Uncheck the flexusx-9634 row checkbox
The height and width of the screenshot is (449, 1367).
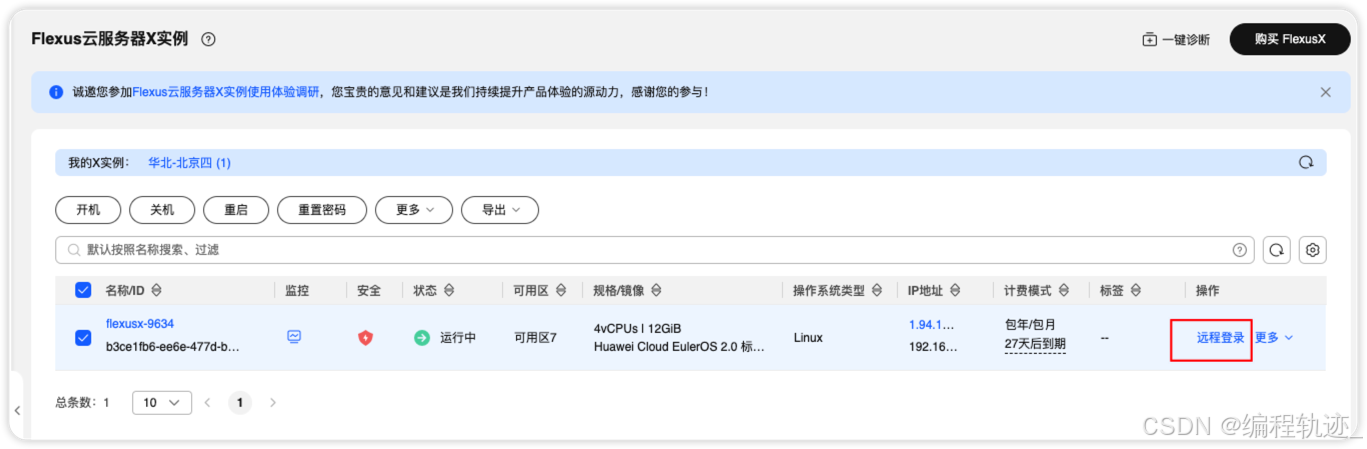(x=84, y=338)
